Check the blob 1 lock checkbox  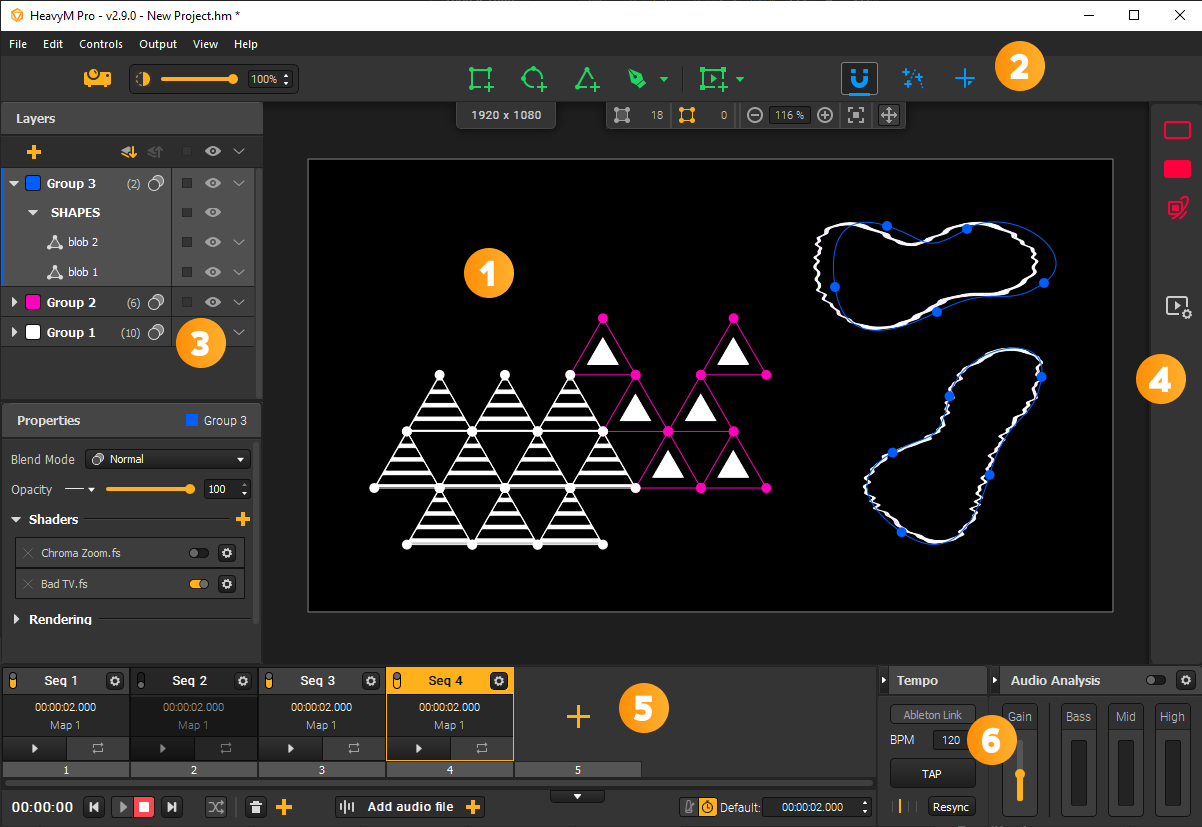(186, 272)
